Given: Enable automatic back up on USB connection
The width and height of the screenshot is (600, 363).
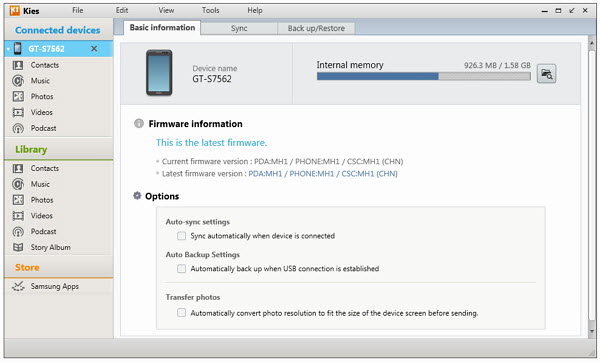Looking at the screenshot, I should pos(181,269).
